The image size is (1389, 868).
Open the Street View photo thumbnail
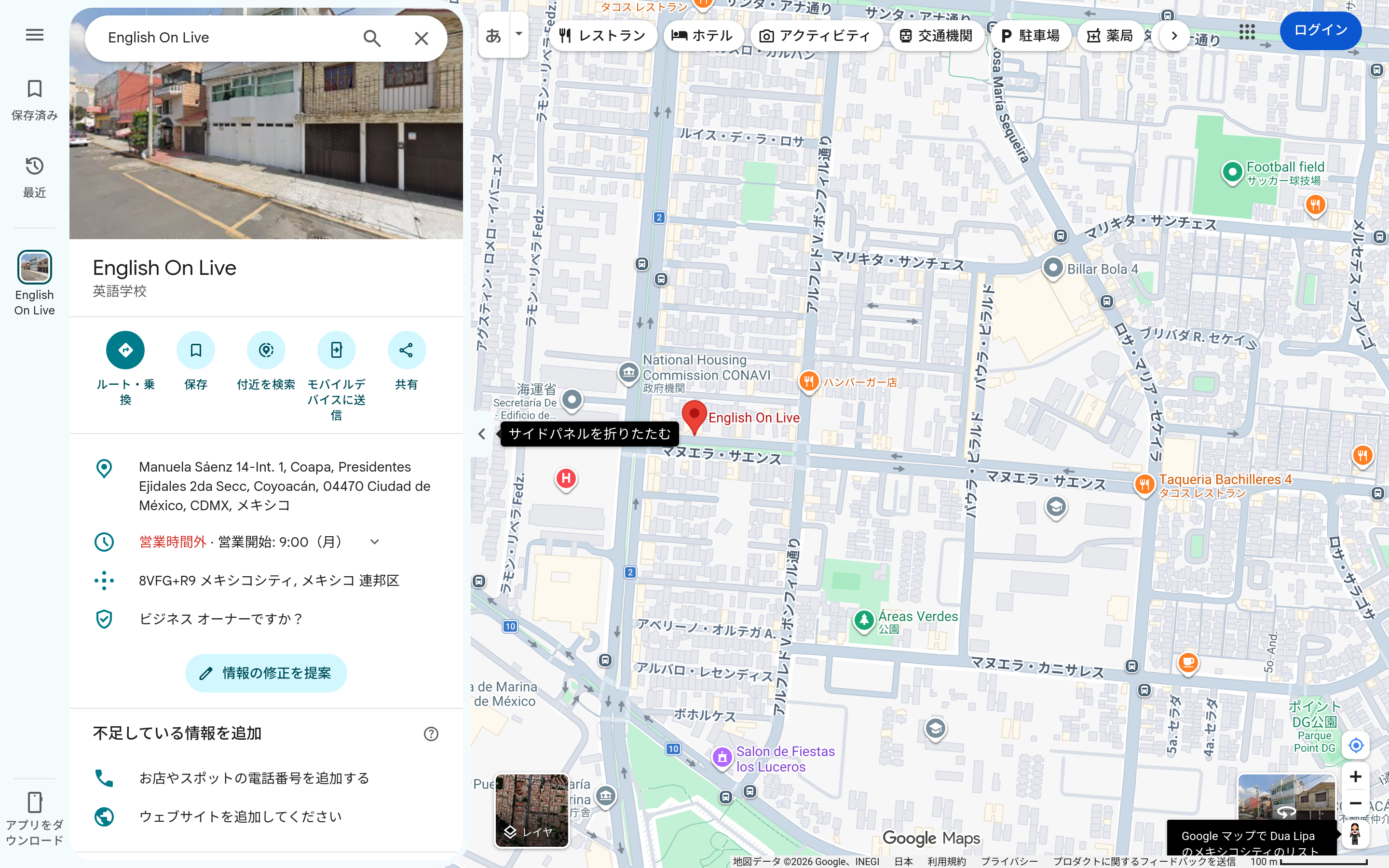[1286, 797]
